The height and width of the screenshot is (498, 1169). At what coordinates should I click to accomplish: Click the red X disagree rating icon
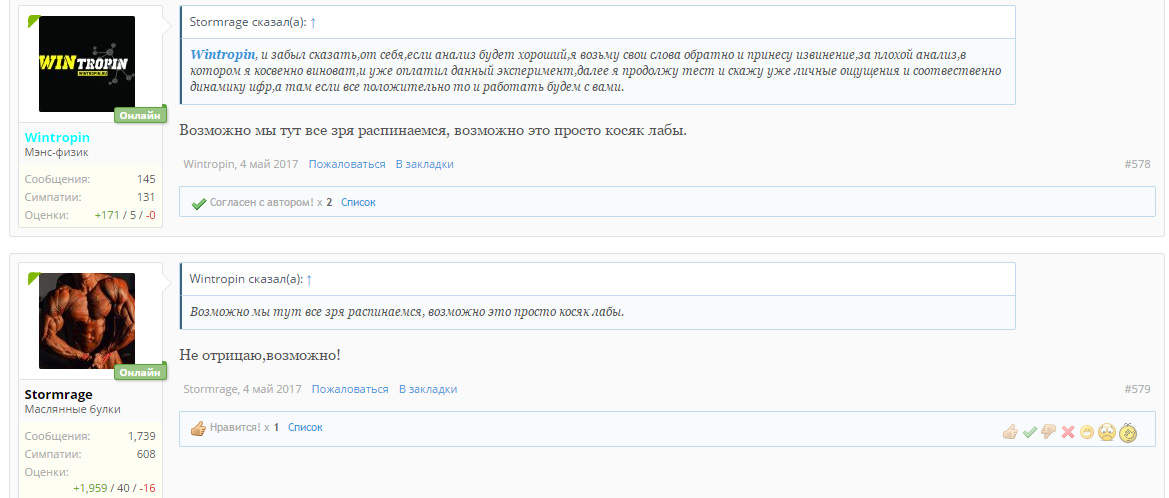coord(1068,432)
